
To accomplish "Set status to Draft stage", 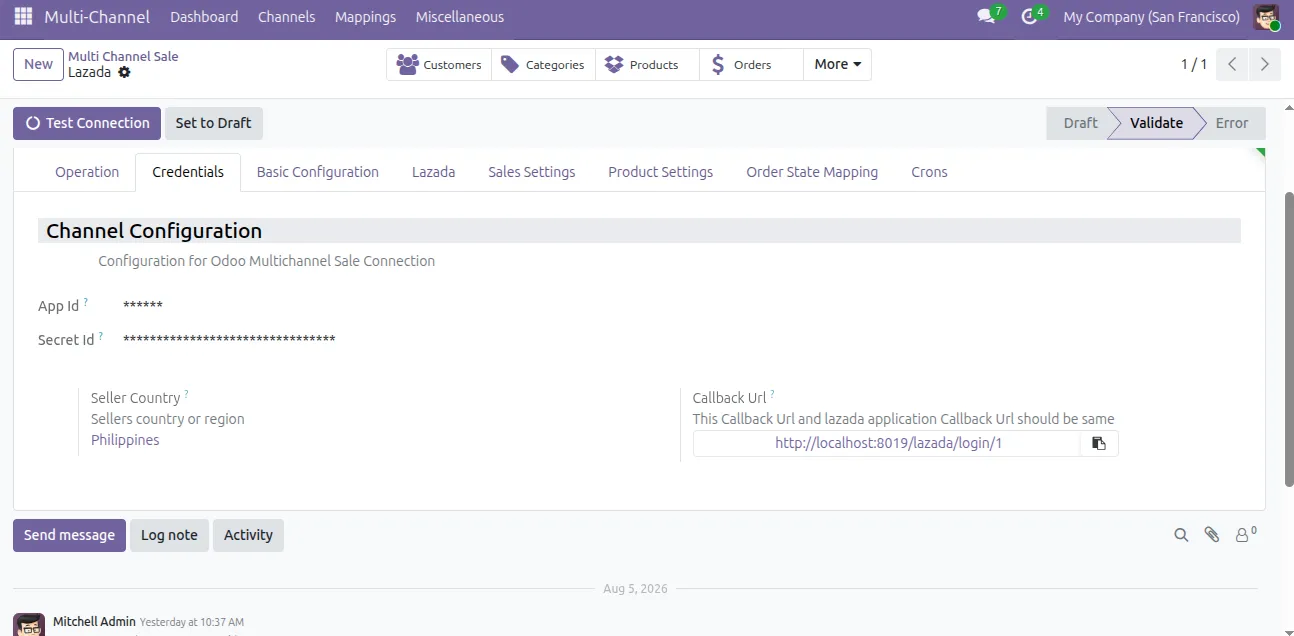I will click(1080, 123).
